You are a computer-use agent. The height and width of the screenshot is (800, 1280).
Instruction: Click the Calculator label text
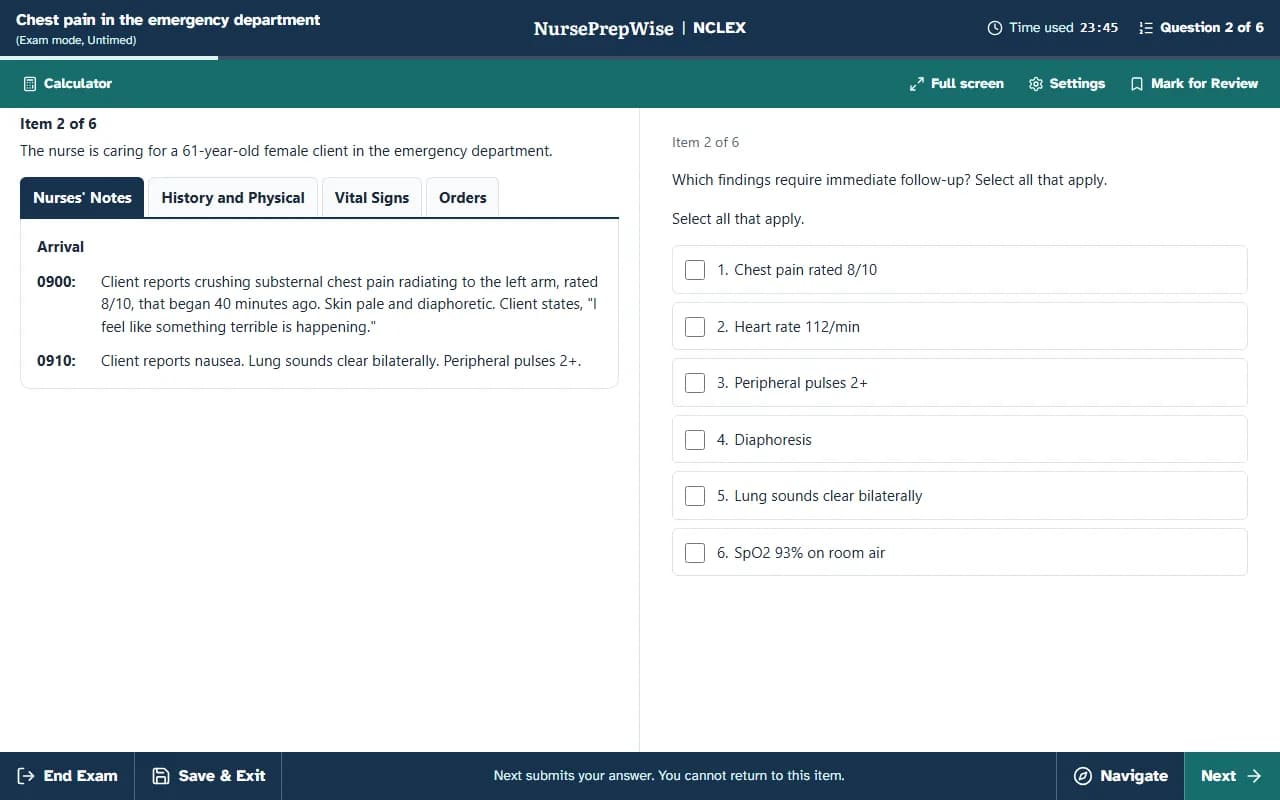(x=78, y=84)
